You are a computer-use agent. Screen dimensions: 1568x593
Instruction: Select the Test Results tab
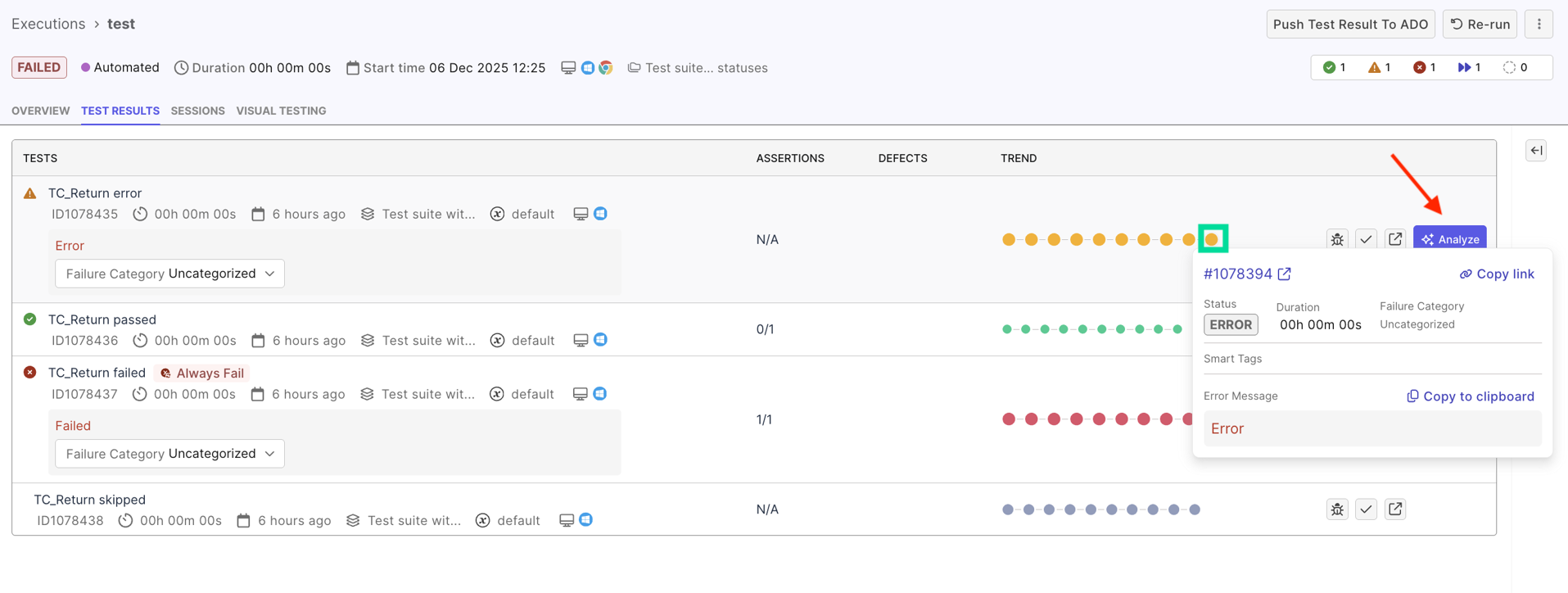(120, 111)
